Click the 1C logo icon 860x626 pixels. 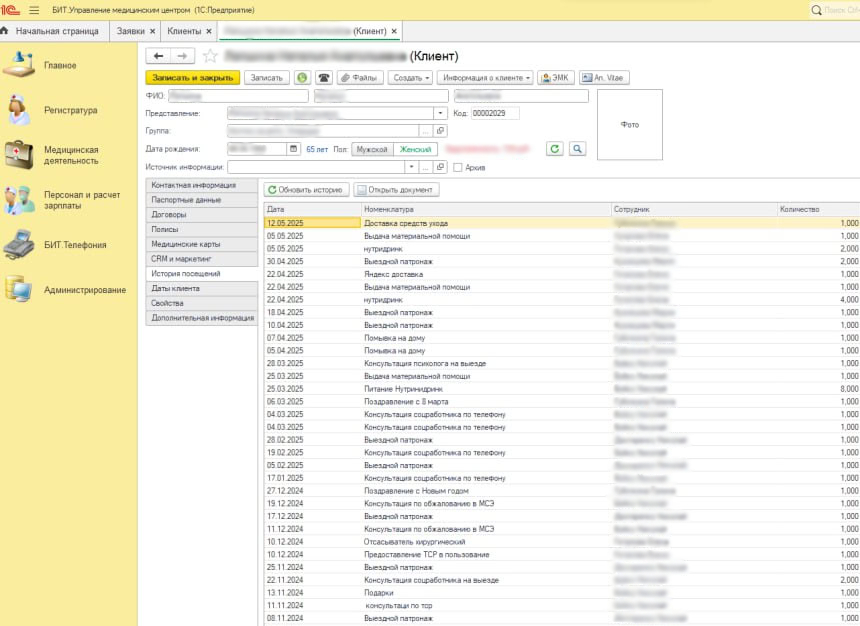[10, 10]
